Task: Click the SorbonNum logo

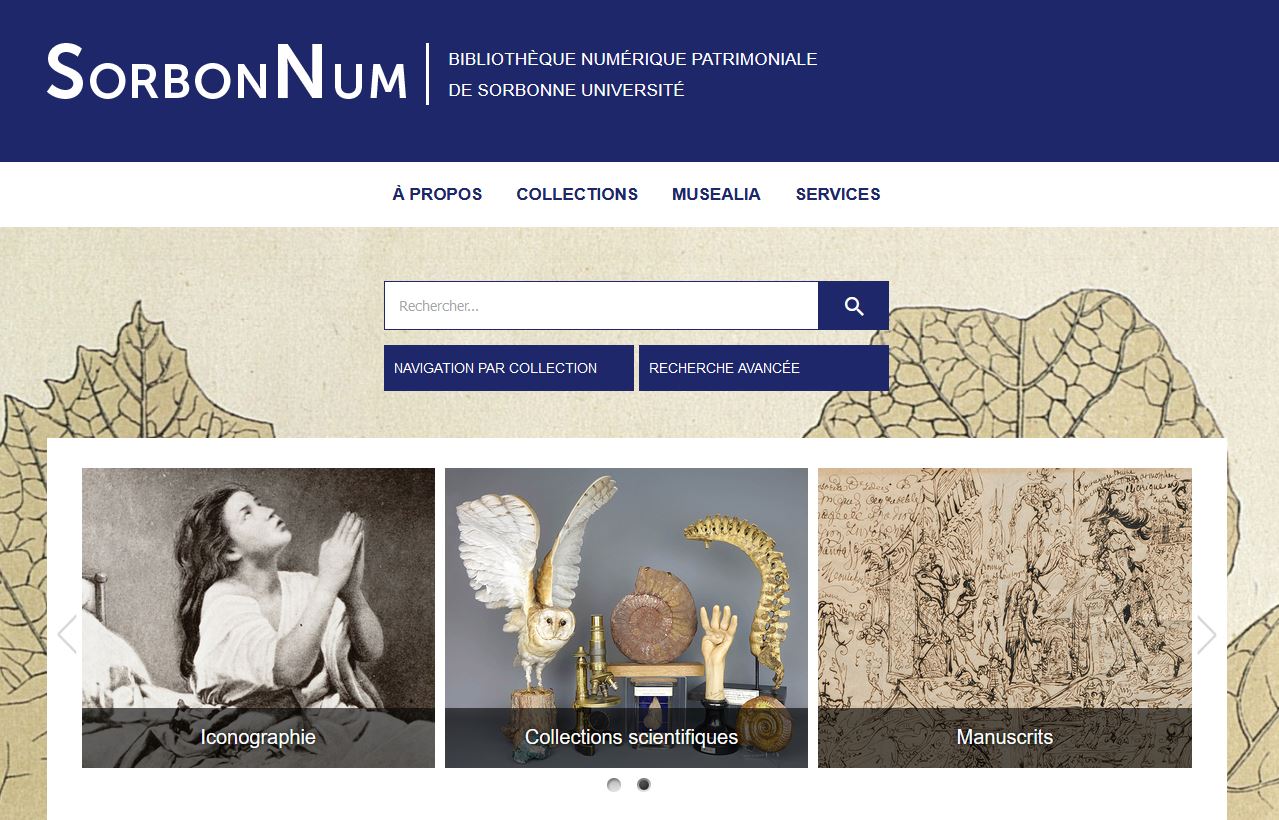Action: (227, 72)
